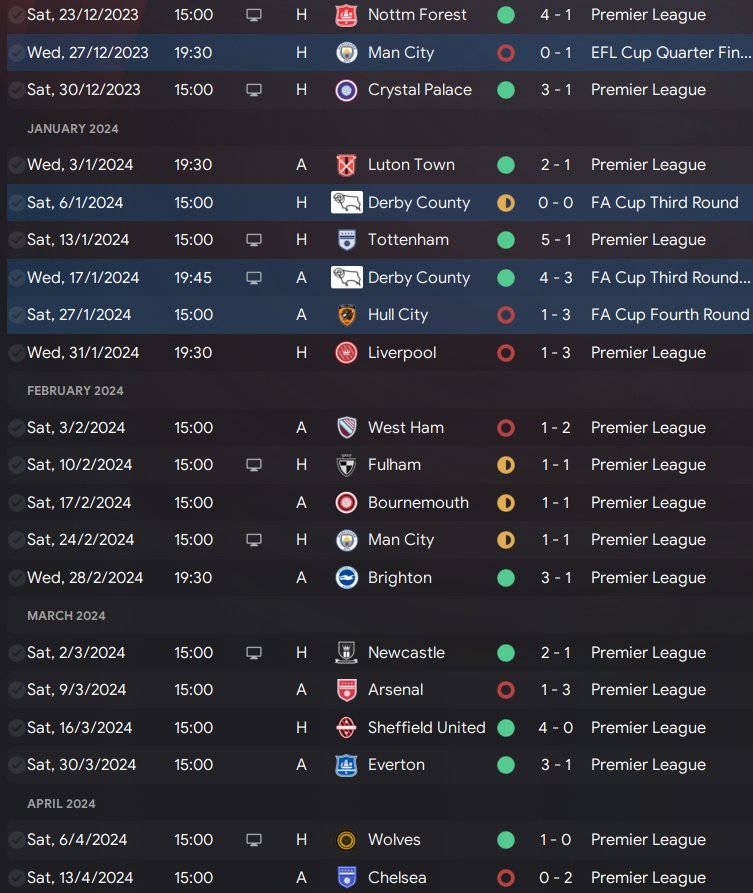Click the TV broadcast icon on Tottenham row

(x=254, y=240)
